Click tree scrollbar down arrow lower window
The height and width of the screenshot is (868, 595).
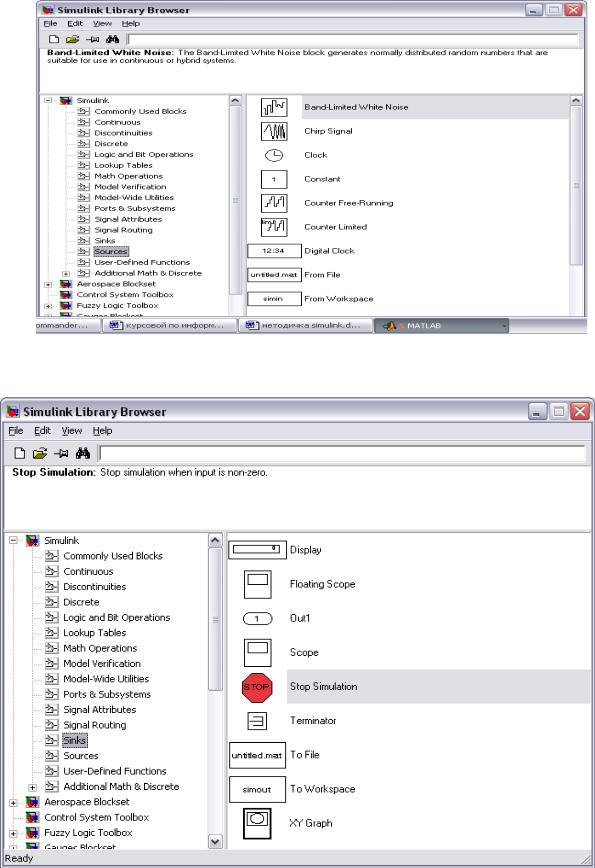coord(215,841)
